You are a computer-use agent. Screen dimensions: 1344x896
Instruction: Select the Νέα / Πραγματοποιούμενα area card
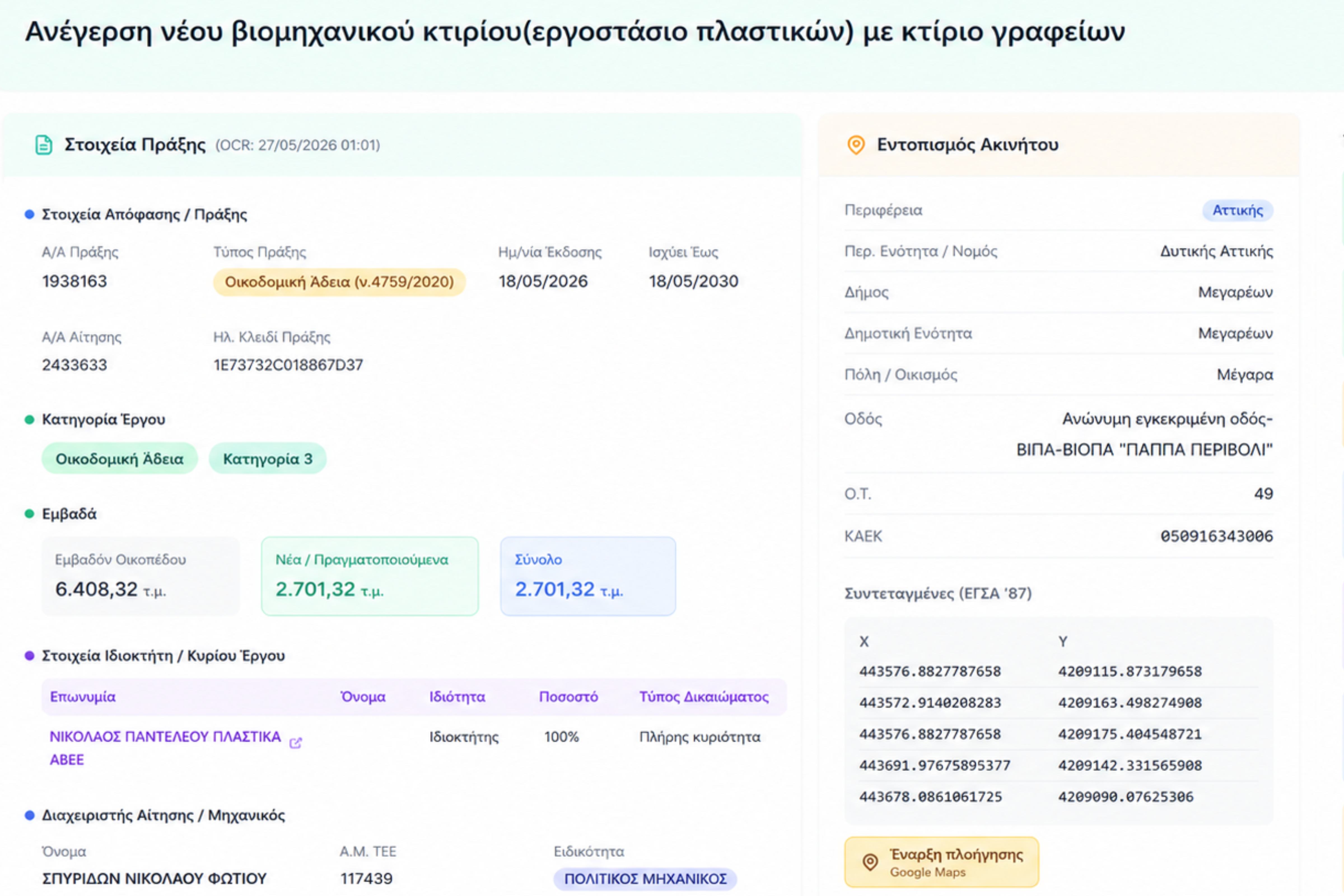pyautogui.click(x=370, y=576)
